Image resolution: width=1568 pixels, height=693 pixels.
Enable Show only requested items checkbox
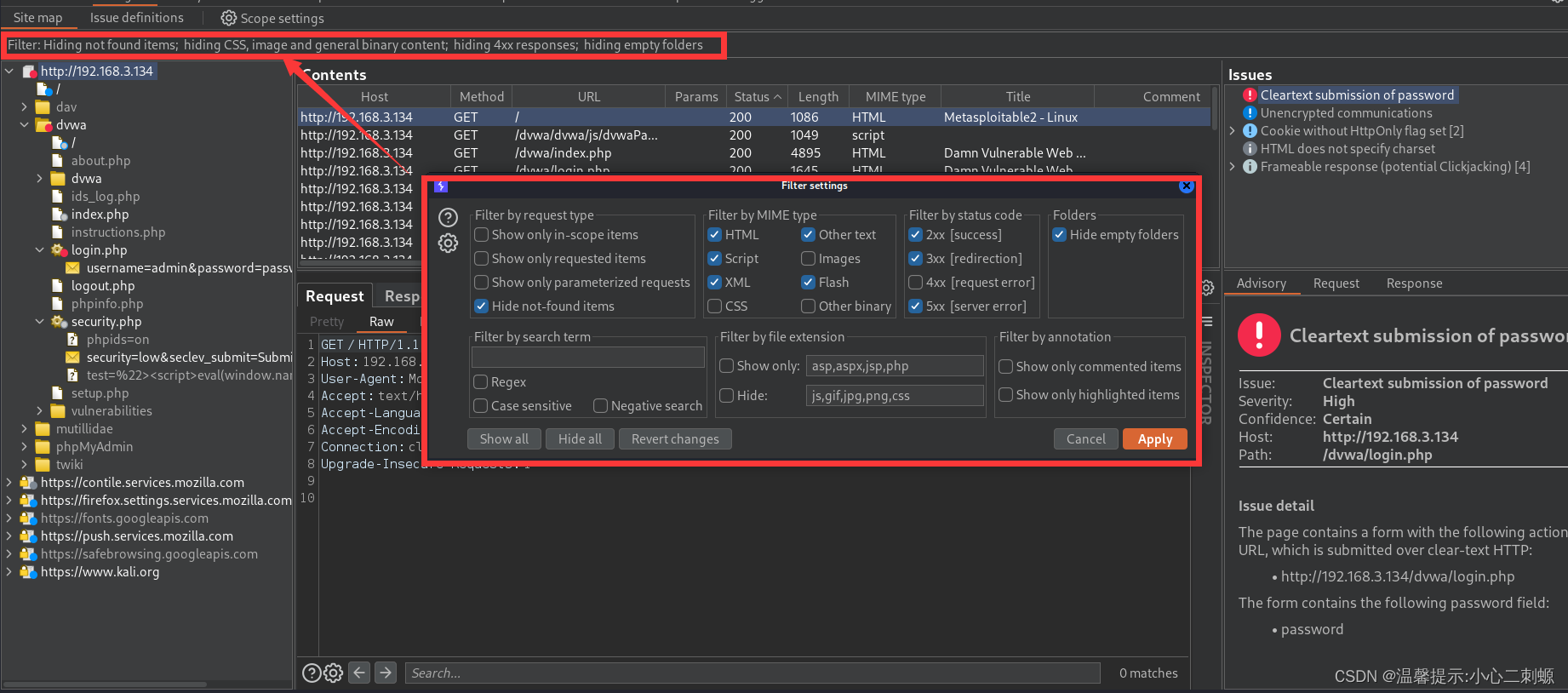pyautogui.click(x=482, y=259)
